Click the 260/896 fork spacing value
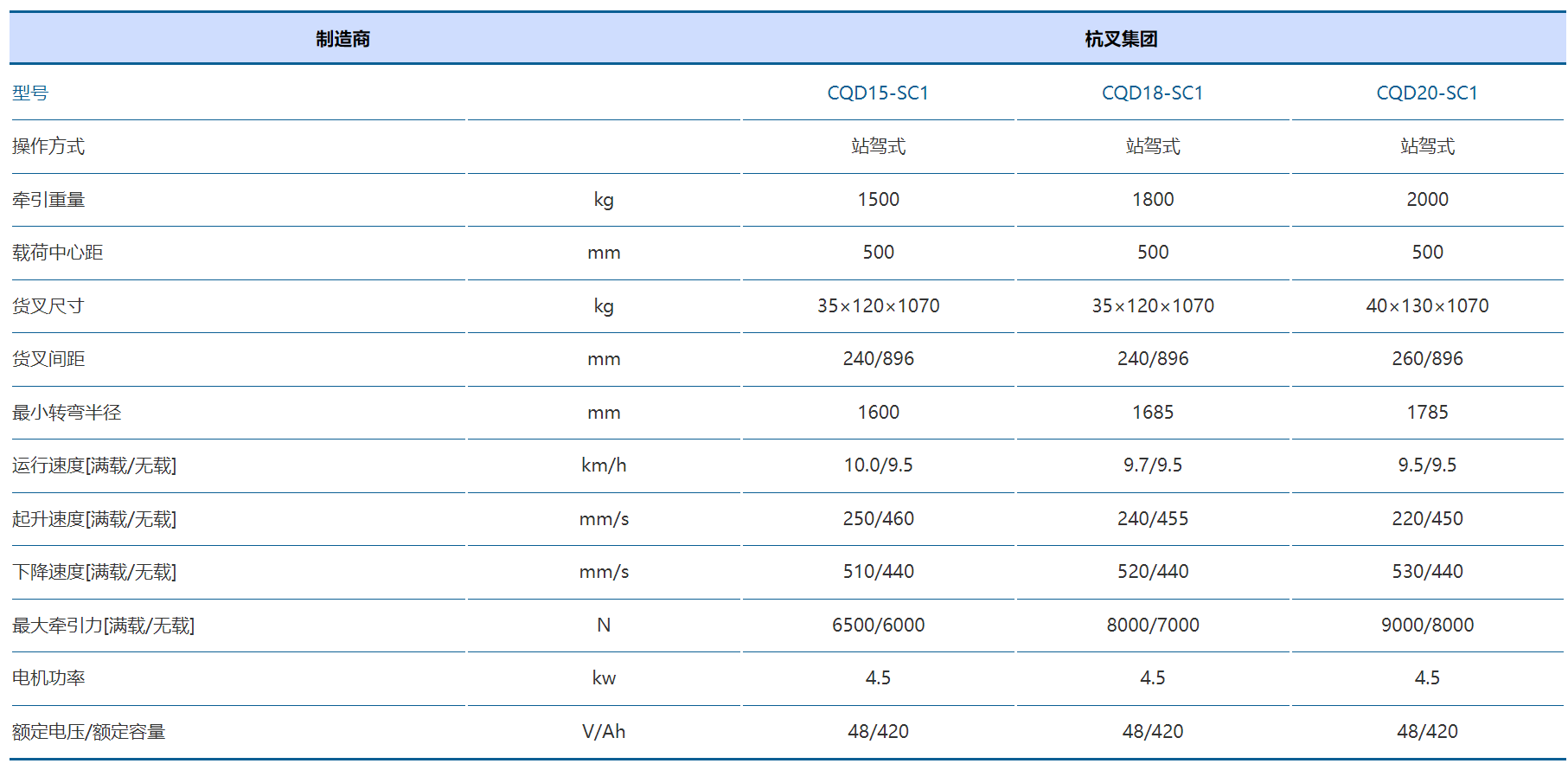 [1427, 359]
